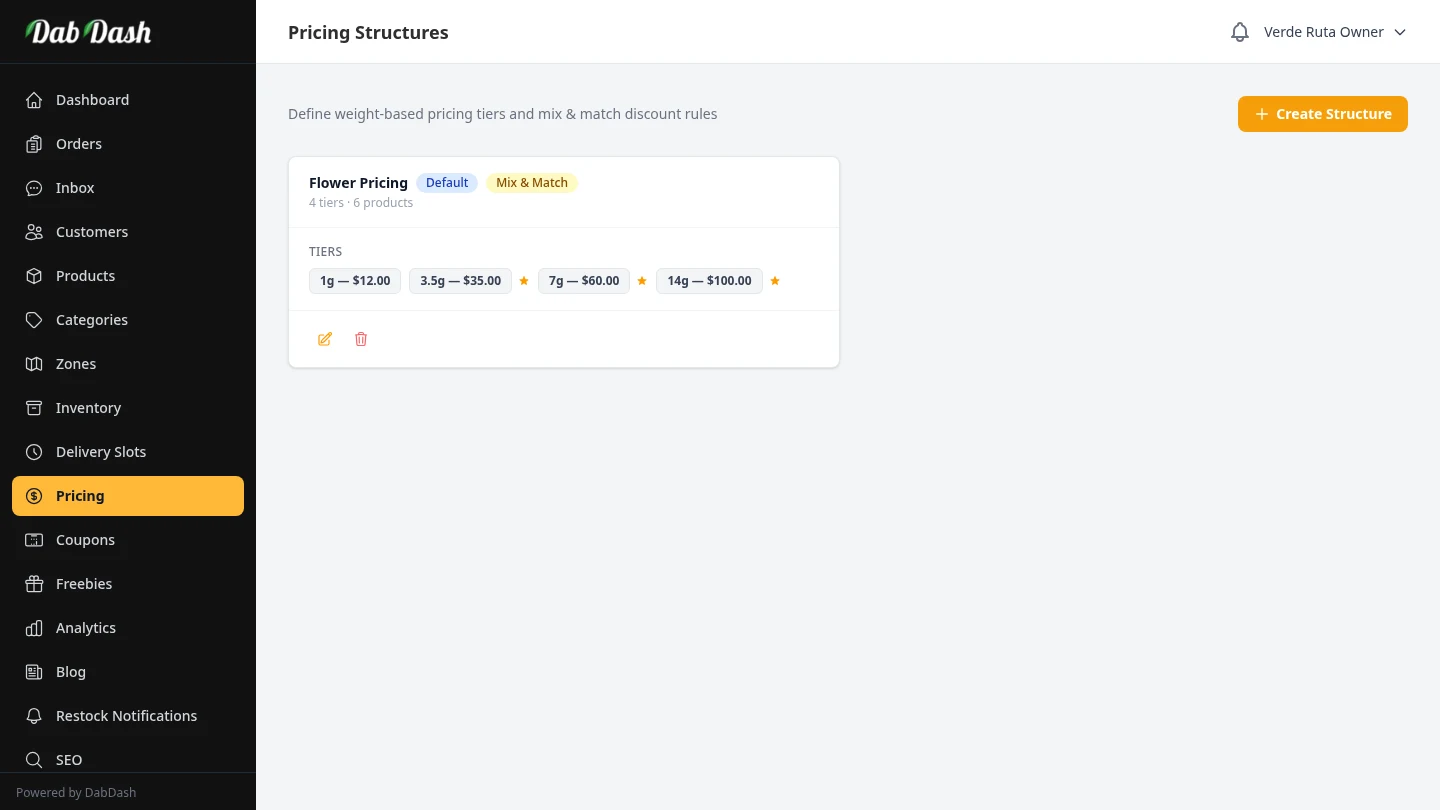Click the Dashboard home icon
The height and width of the screenshot is (810, 1440).
pyautogui.click(x=34, y=100)
